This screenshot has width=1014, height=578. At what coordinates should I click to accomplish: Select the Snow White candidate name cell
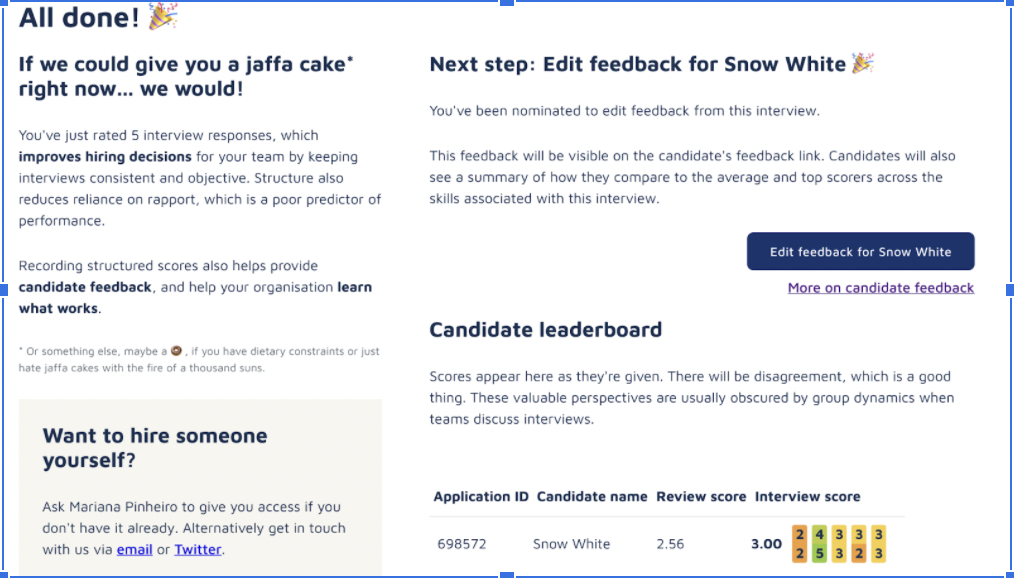pyautogui.click(x=571, y=544)
